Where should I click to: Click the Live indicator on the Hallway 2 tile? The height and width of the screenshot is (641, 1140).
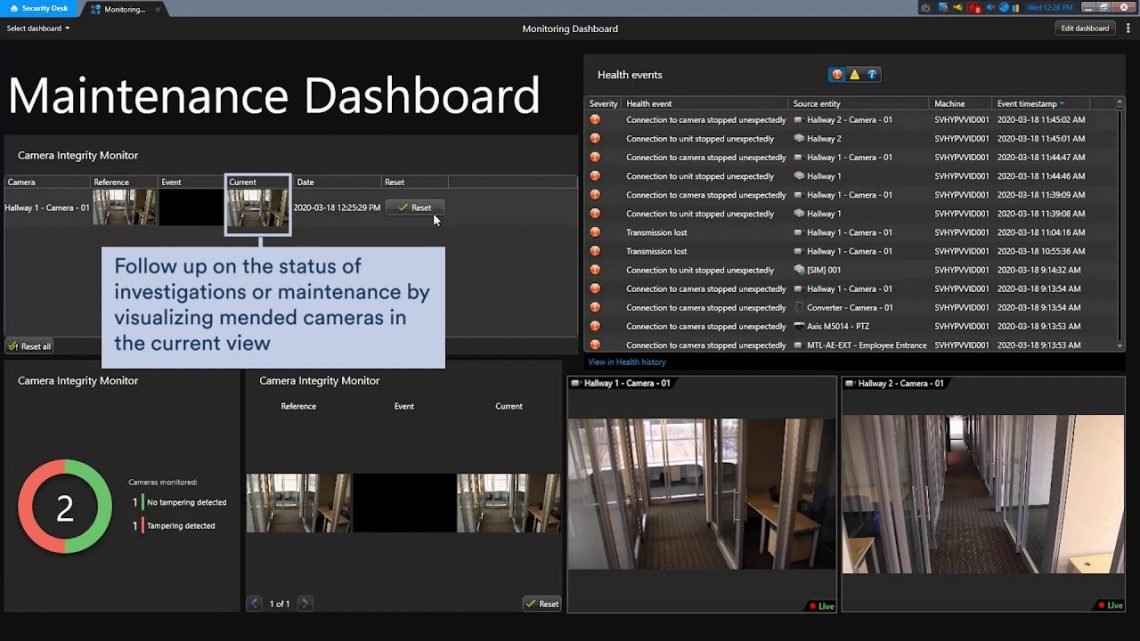[1108, 605]
